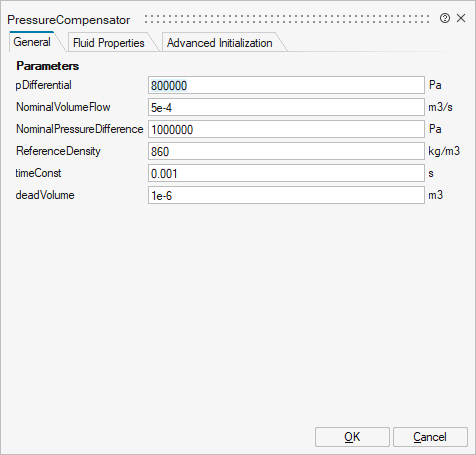Image resolution: width=476 pixels, height=455 pixels.
Task: Edit the ReferenceDensity field
Action: [286, 151]
